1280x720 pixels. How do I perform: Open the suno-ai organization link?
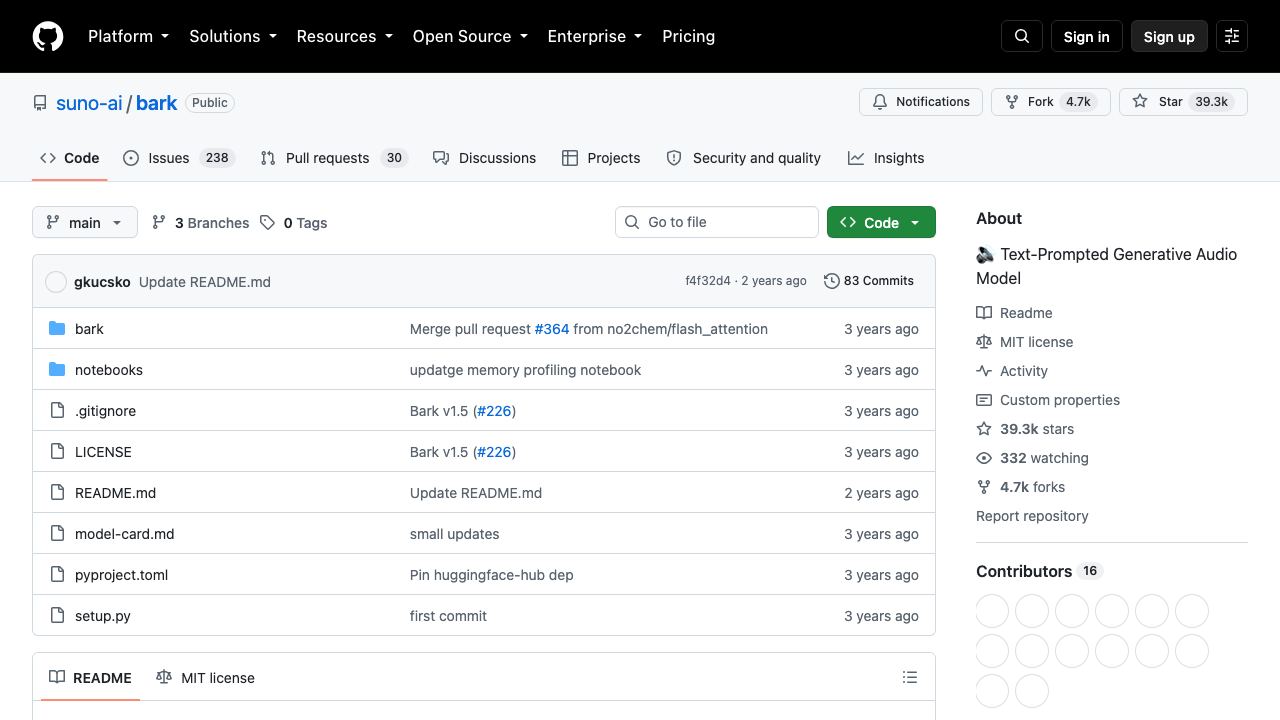(89, 103)
